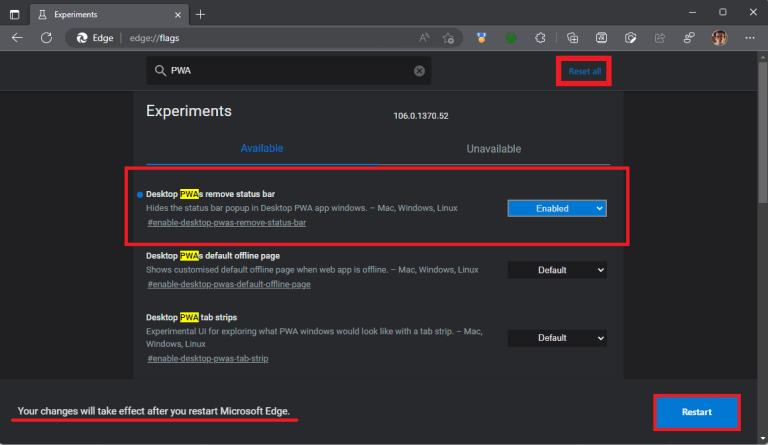Open #enable-desktop-pwas-remove-status-bar link
The width and height of the screenshot is (768, 445).
pyautogui.click(x=227, y=223)
